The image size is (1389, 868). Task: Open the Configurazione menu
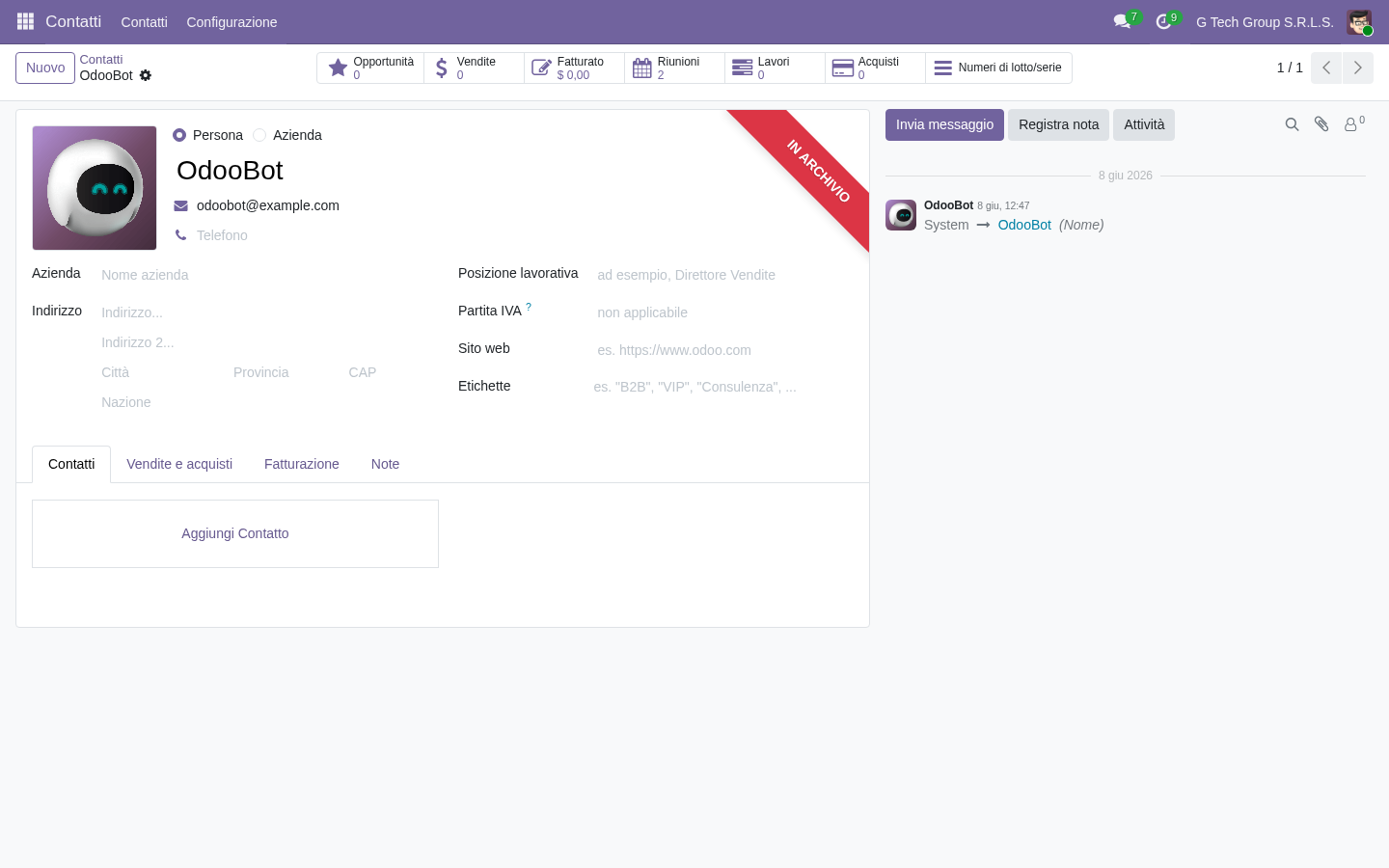coord(231,22)
